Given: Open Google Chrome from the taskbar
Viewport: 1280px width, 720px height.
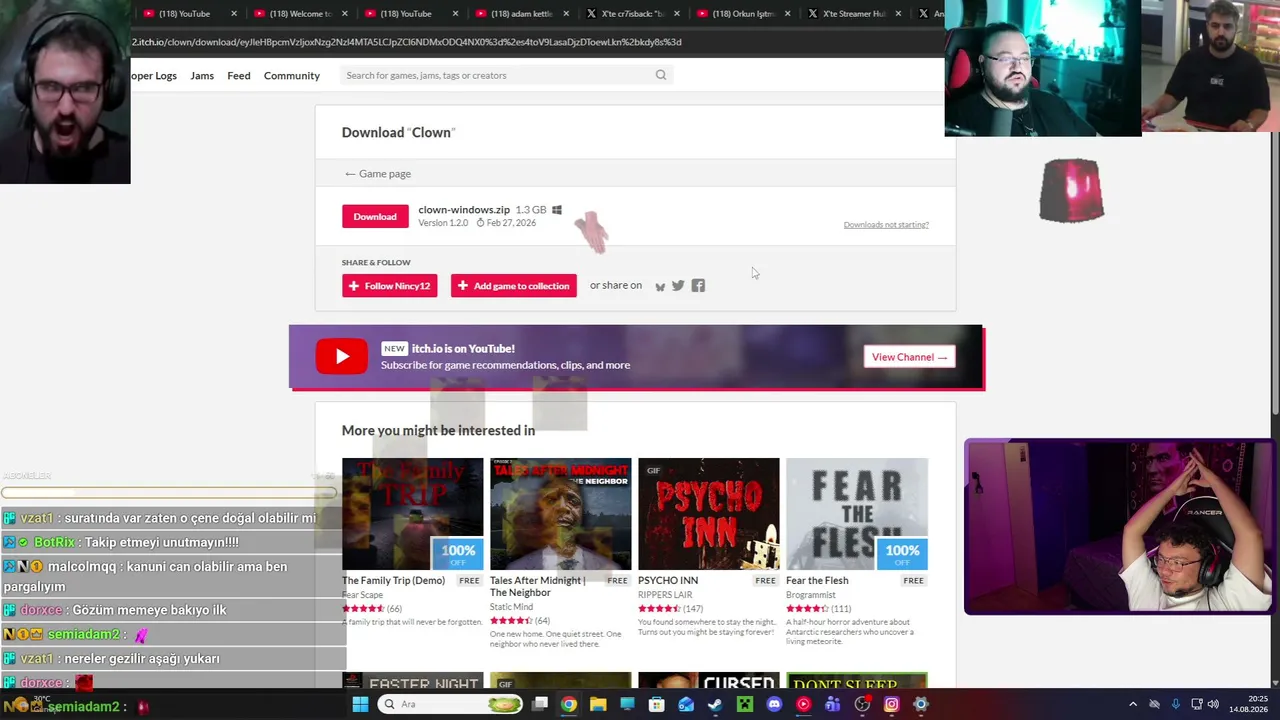Looking at the screenshot, I should [x=569, y=704].
